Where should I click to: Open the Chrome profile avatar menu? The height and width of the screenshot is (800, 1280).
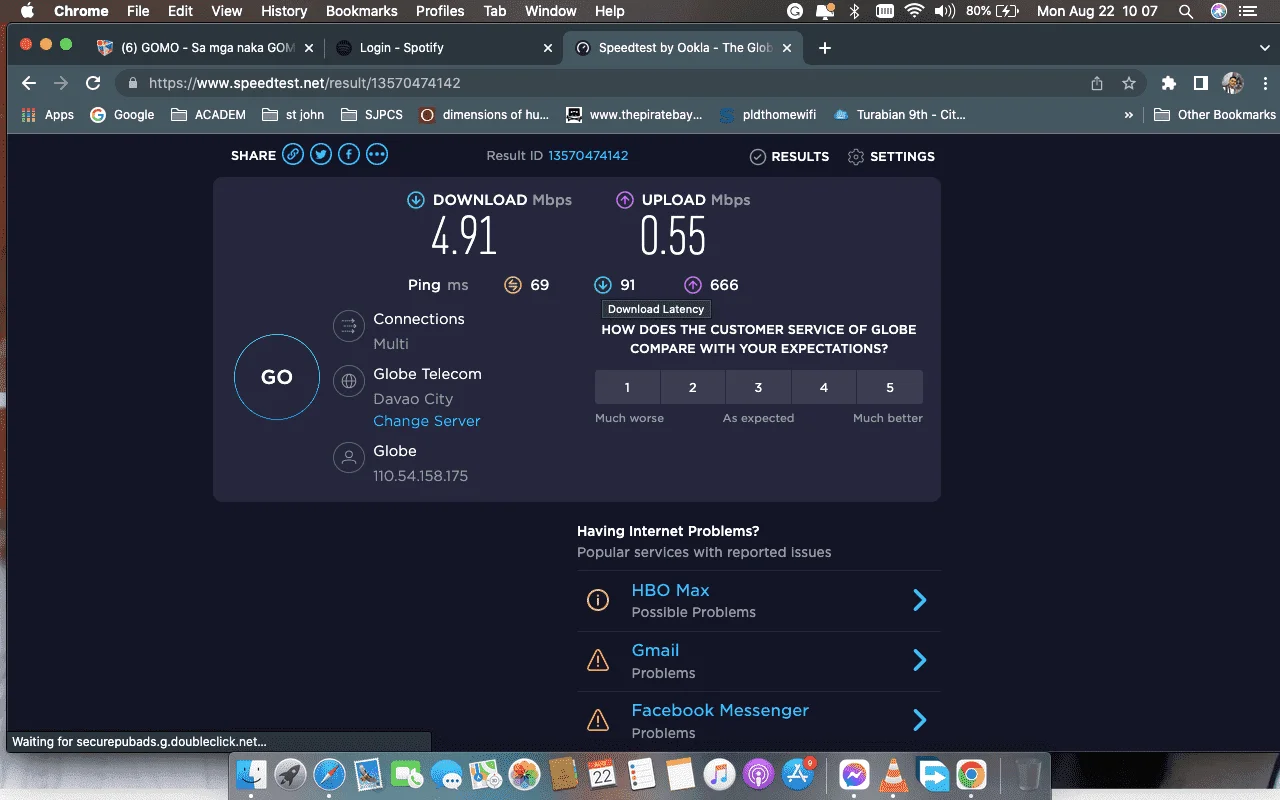[1232, 84]
